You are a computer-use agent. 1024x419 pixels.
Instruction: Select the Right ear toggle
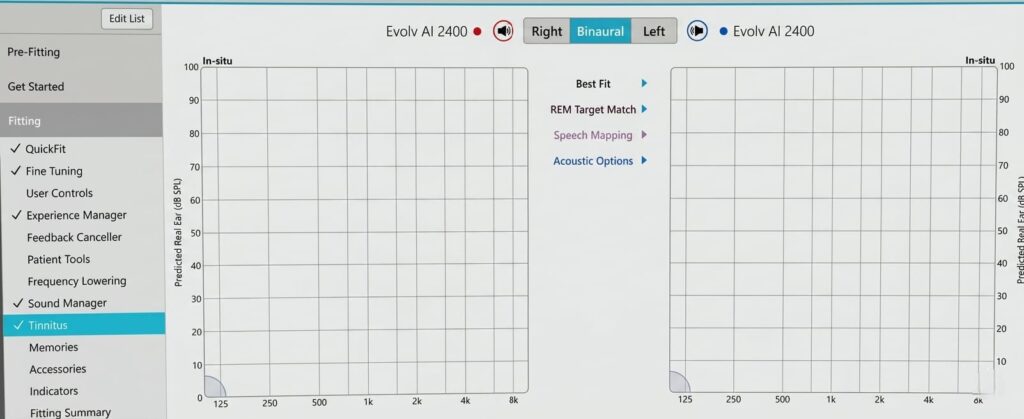click(547, 31)
